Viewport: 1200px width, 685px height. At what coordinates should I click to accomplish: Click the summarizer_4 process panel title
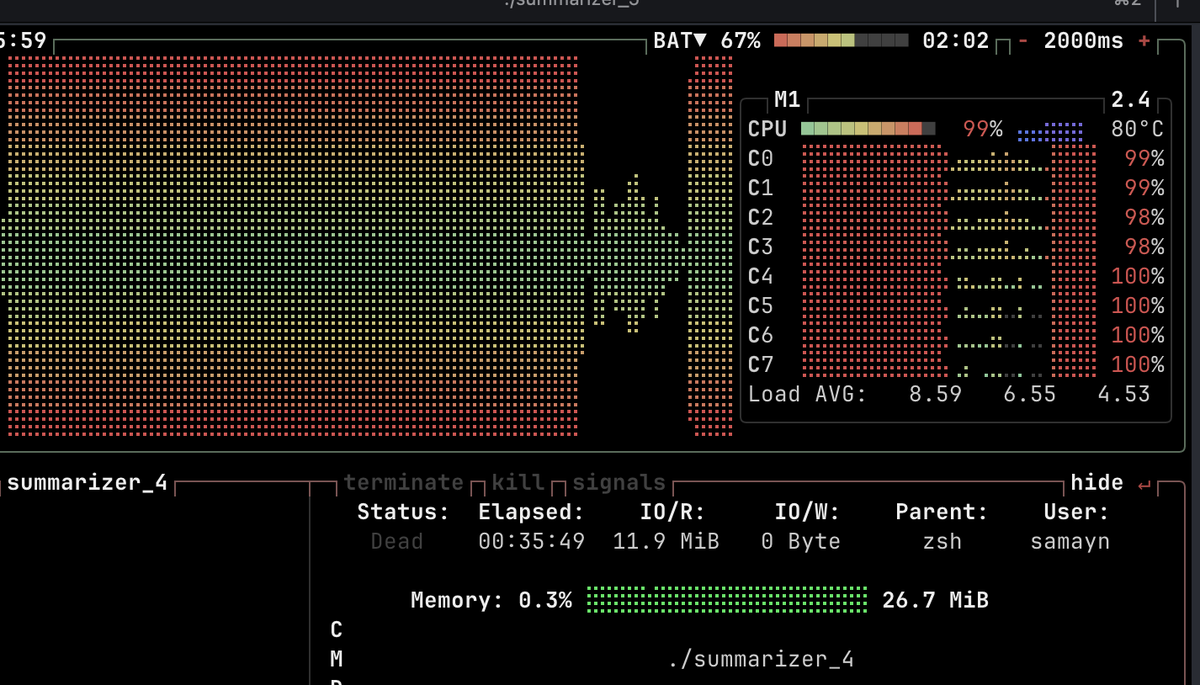coord(87,482)
